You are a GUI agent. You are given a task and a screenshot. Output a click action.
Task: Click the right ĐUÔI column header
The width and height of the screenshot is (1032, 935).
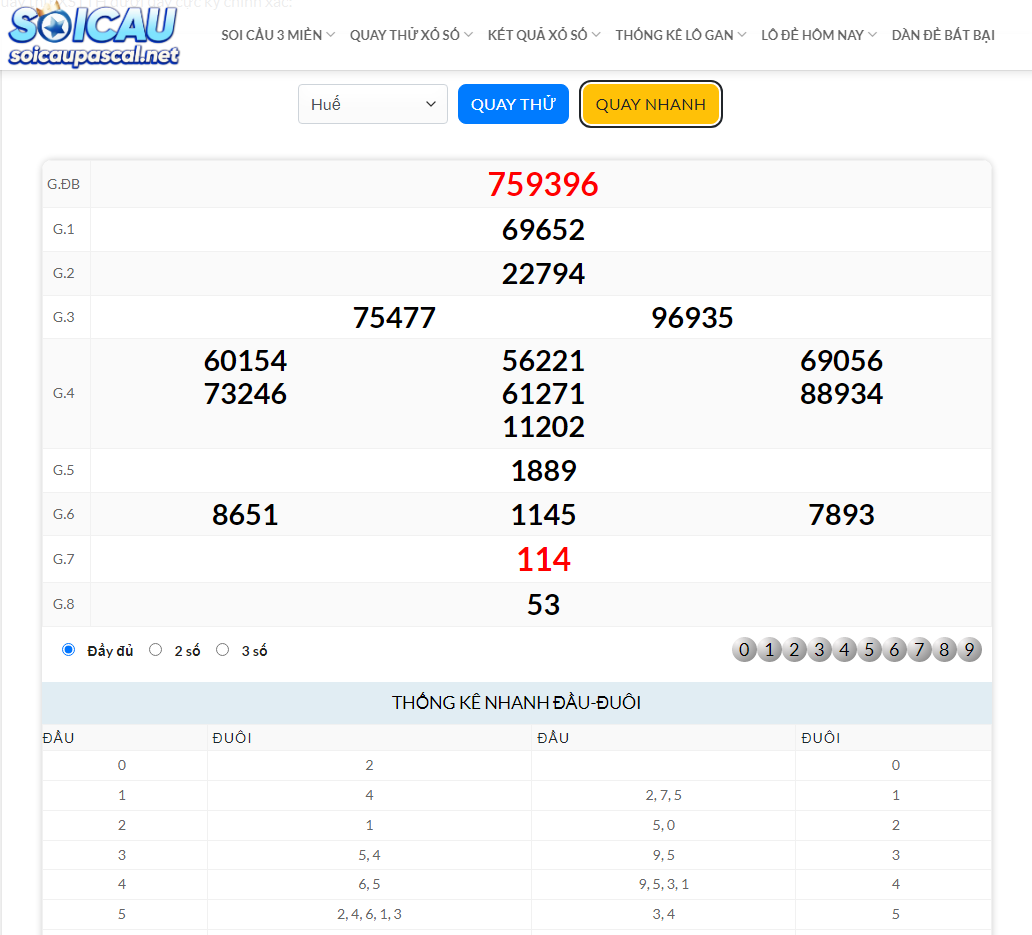[821, 738]
